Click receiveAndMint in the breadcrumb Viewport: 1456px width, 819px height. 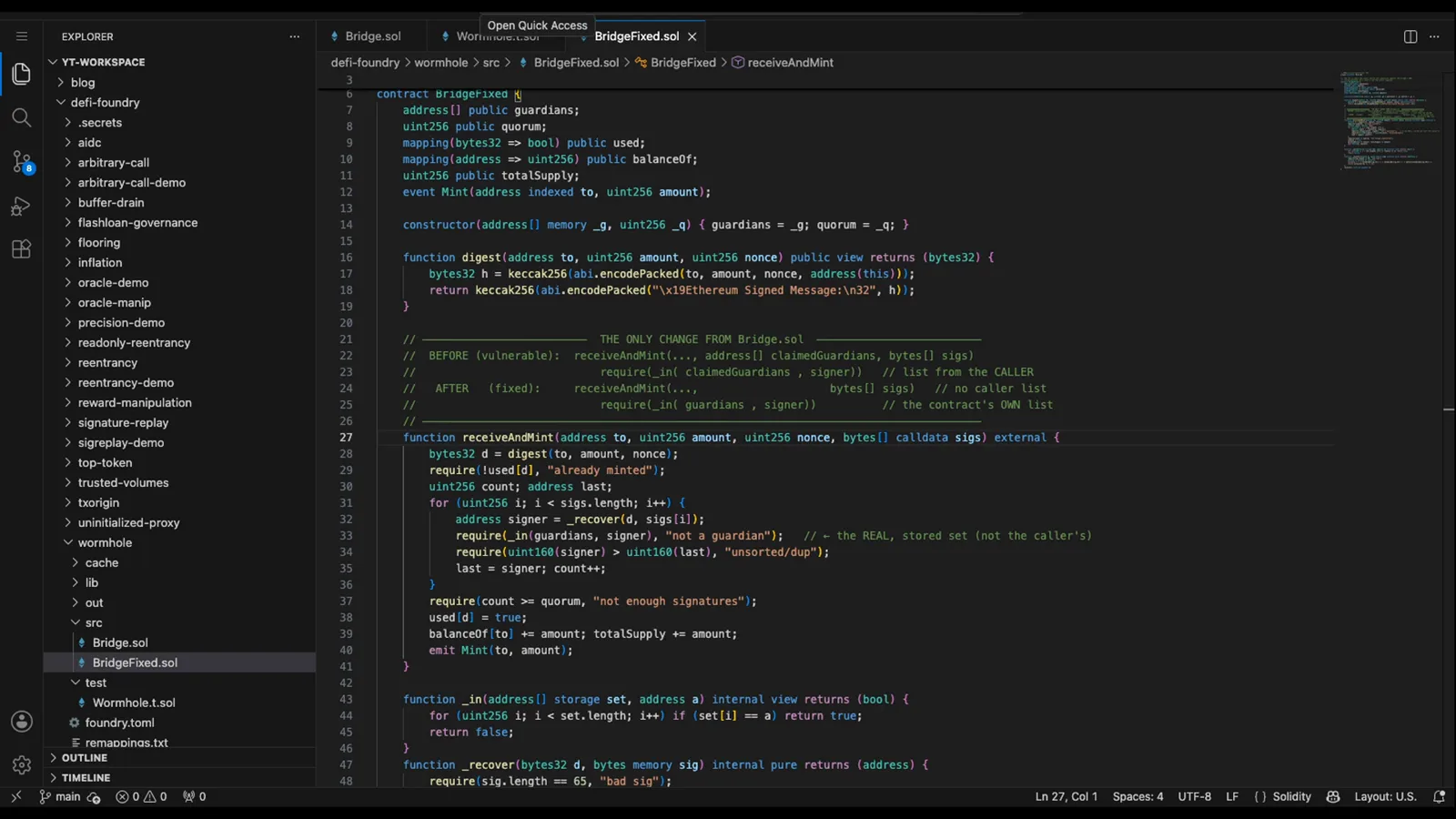coord(790,63)
